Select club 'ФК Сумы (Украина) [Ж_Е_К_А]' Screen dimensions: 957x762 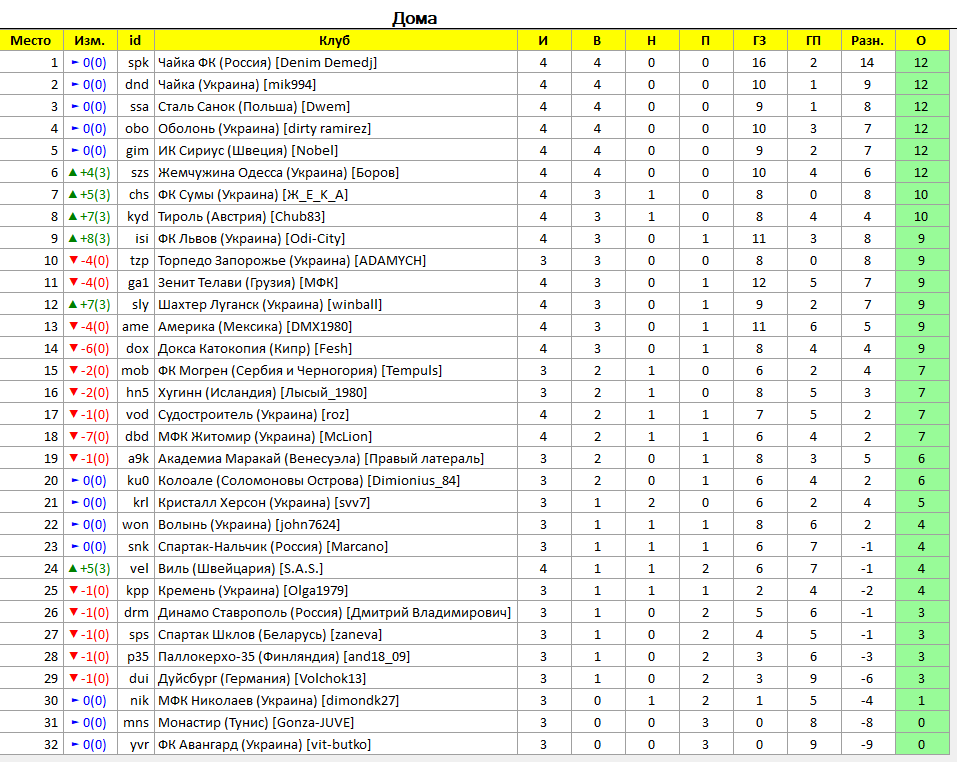253,195
